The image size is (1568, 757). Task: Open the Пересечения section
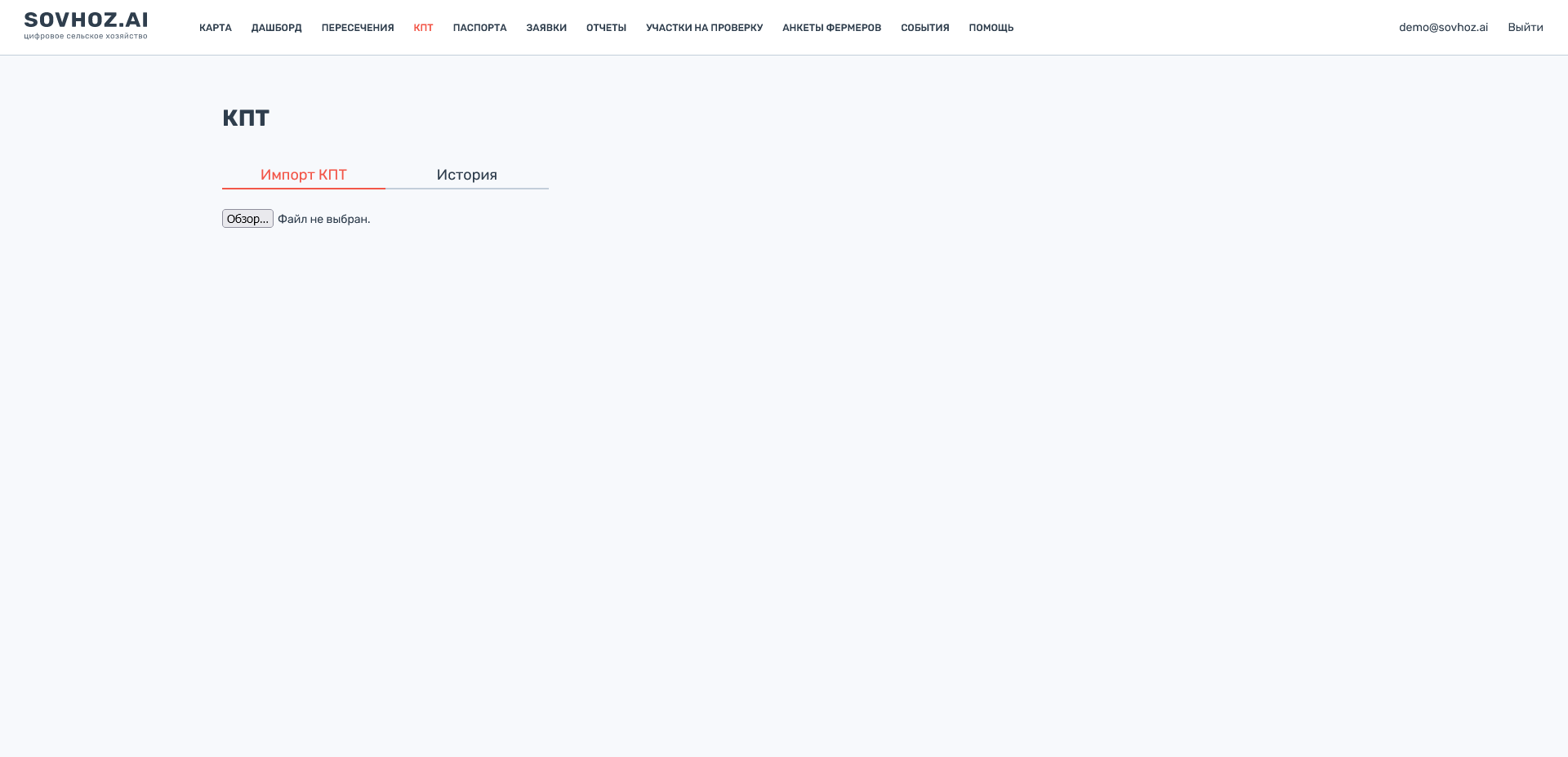(358, 28)
